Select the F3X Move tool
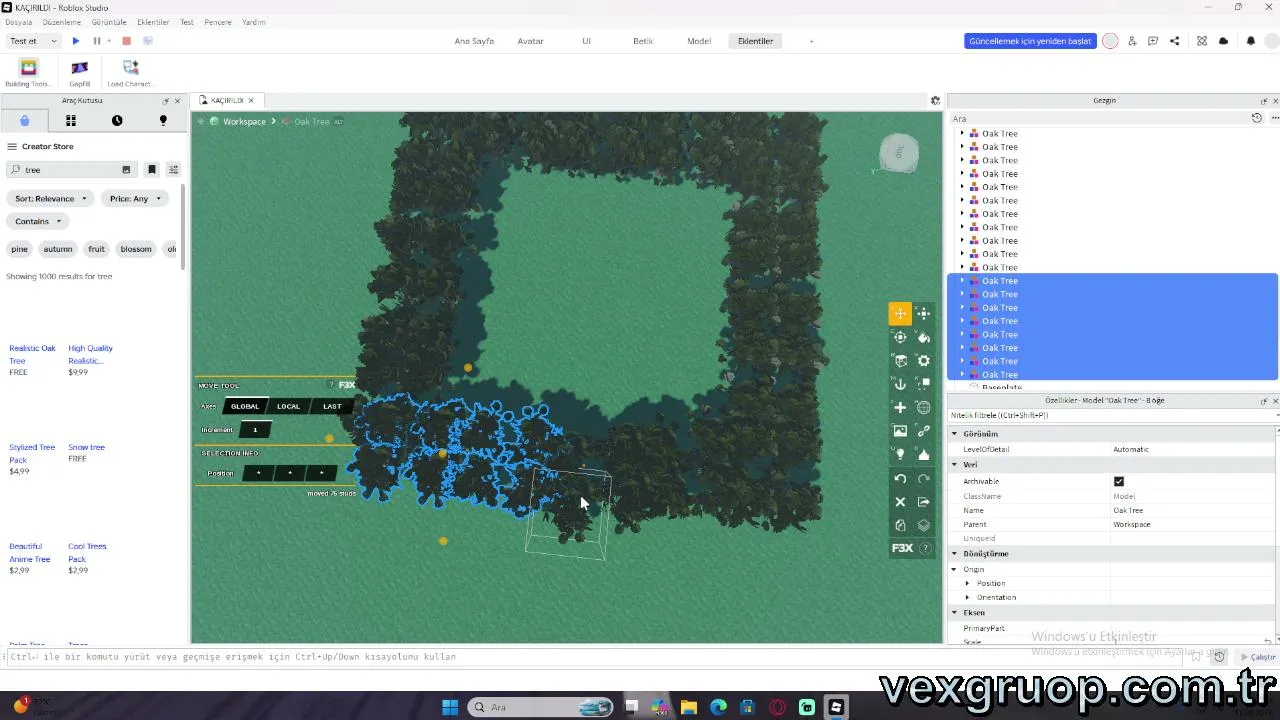The width and height of the screenshot is (1280, 720). point(900,314)
